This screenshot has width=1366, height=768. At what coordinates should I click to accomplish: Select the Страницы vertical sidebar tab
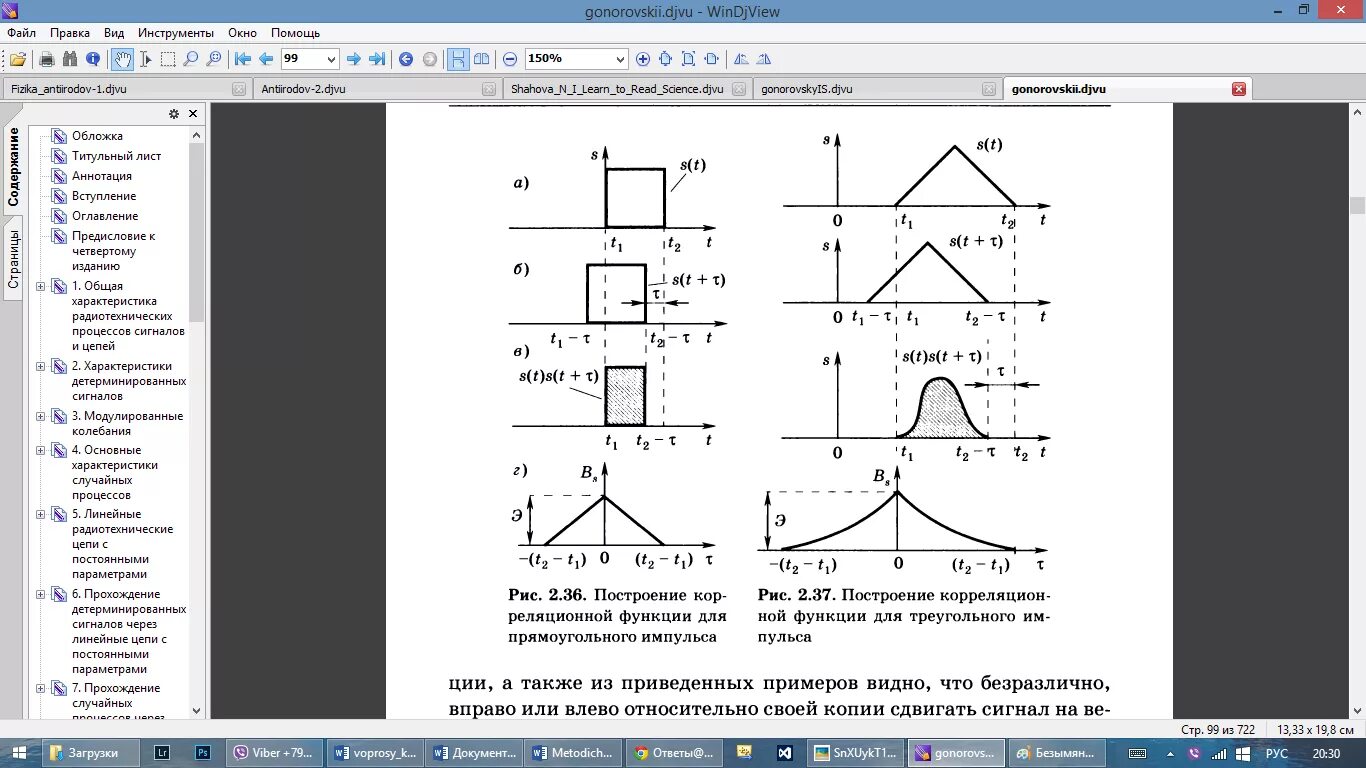(13, 259)
